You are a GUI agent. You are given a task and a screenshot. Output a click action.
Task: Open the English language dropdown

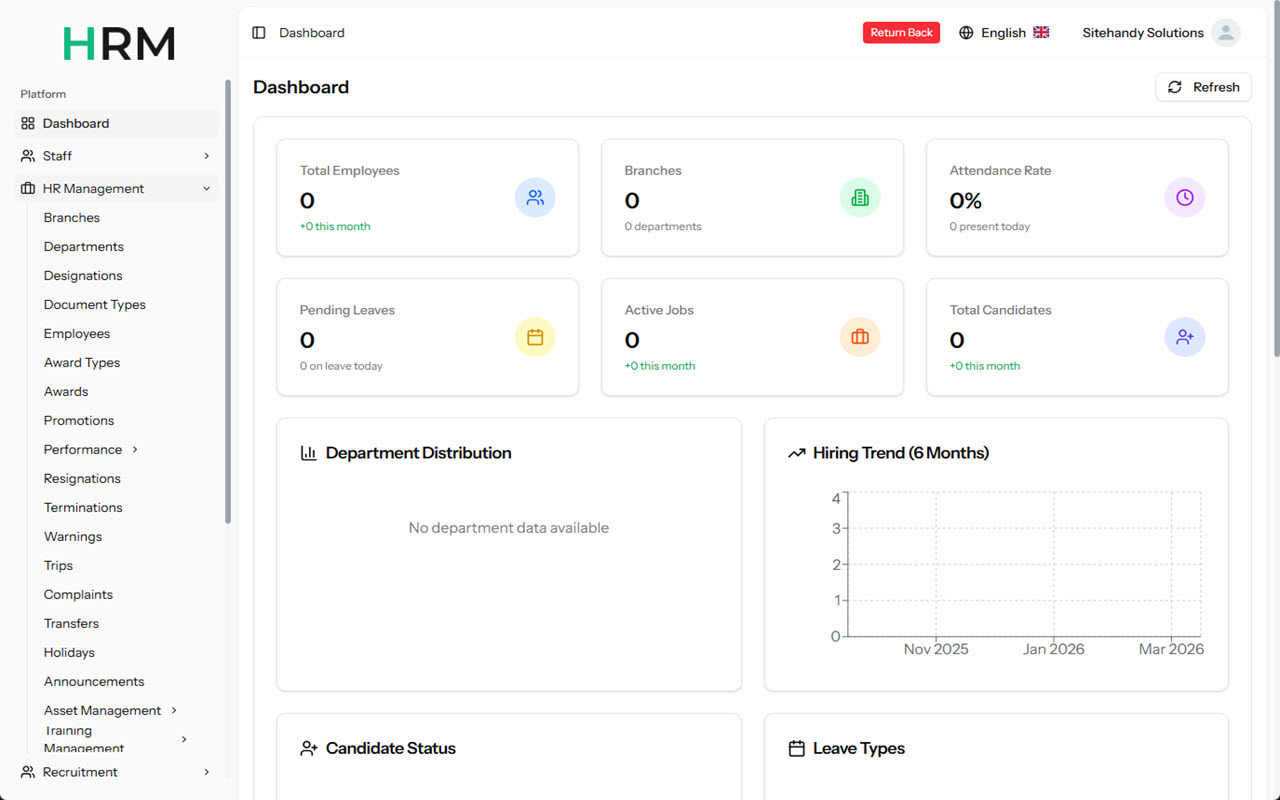click(1004, 33)
